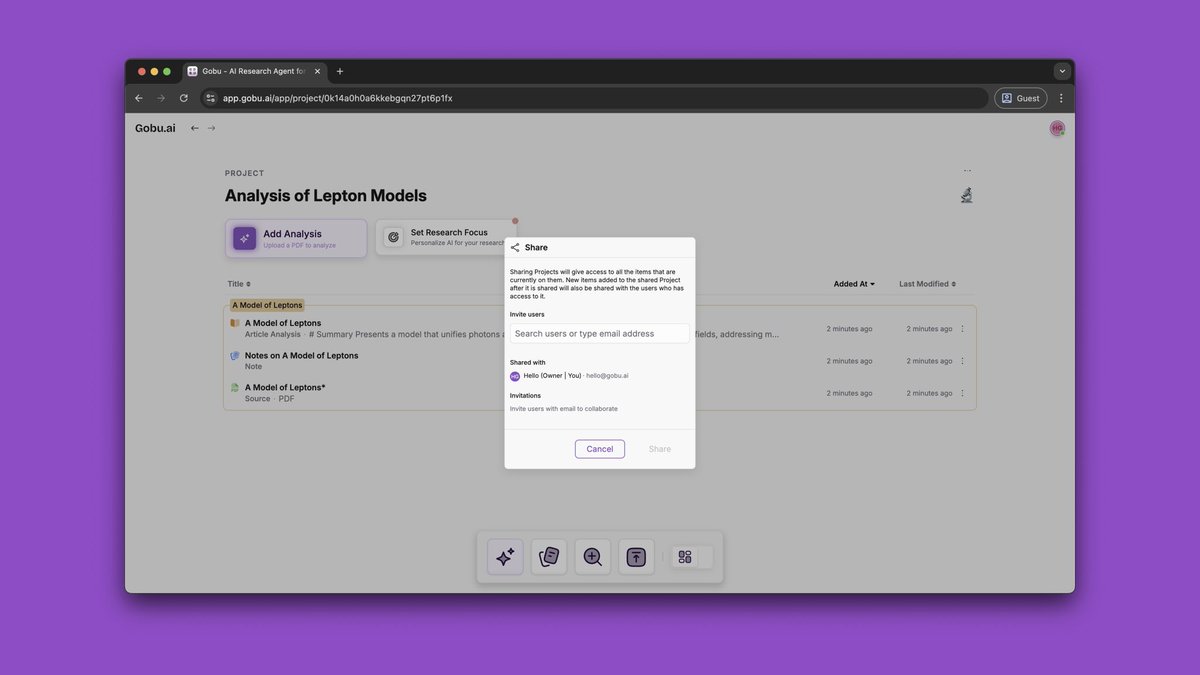Open the user avatar in app header
This screenshot has width=1200, height=675.
pyautogui.click(x=1057, y=128)
